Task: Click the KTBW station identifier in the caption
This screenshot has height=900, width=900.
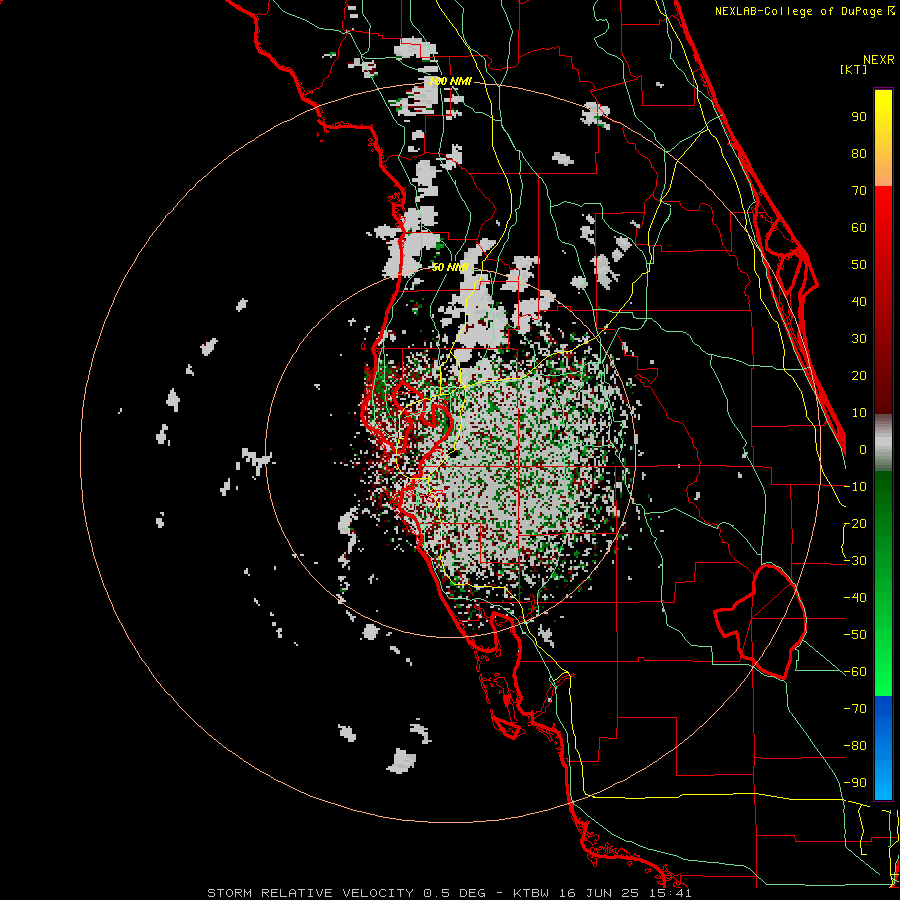Action: [x=530, y=893]
